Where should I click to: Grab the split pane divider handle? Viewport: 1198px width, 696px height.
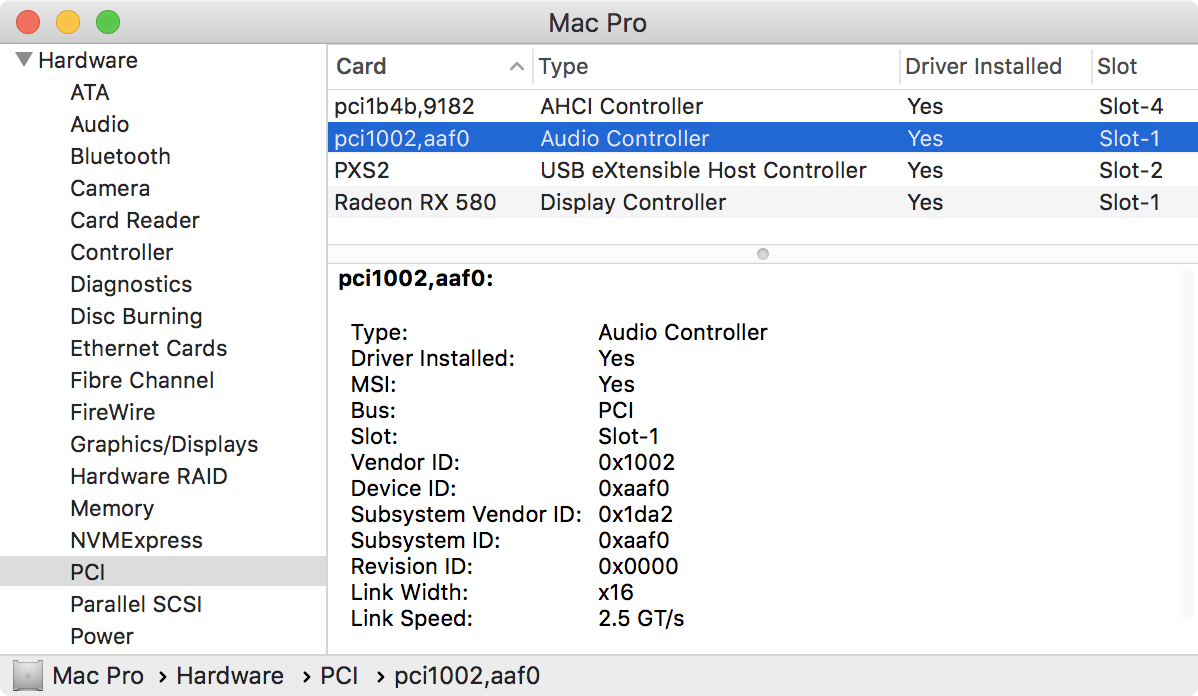[763, 254]
